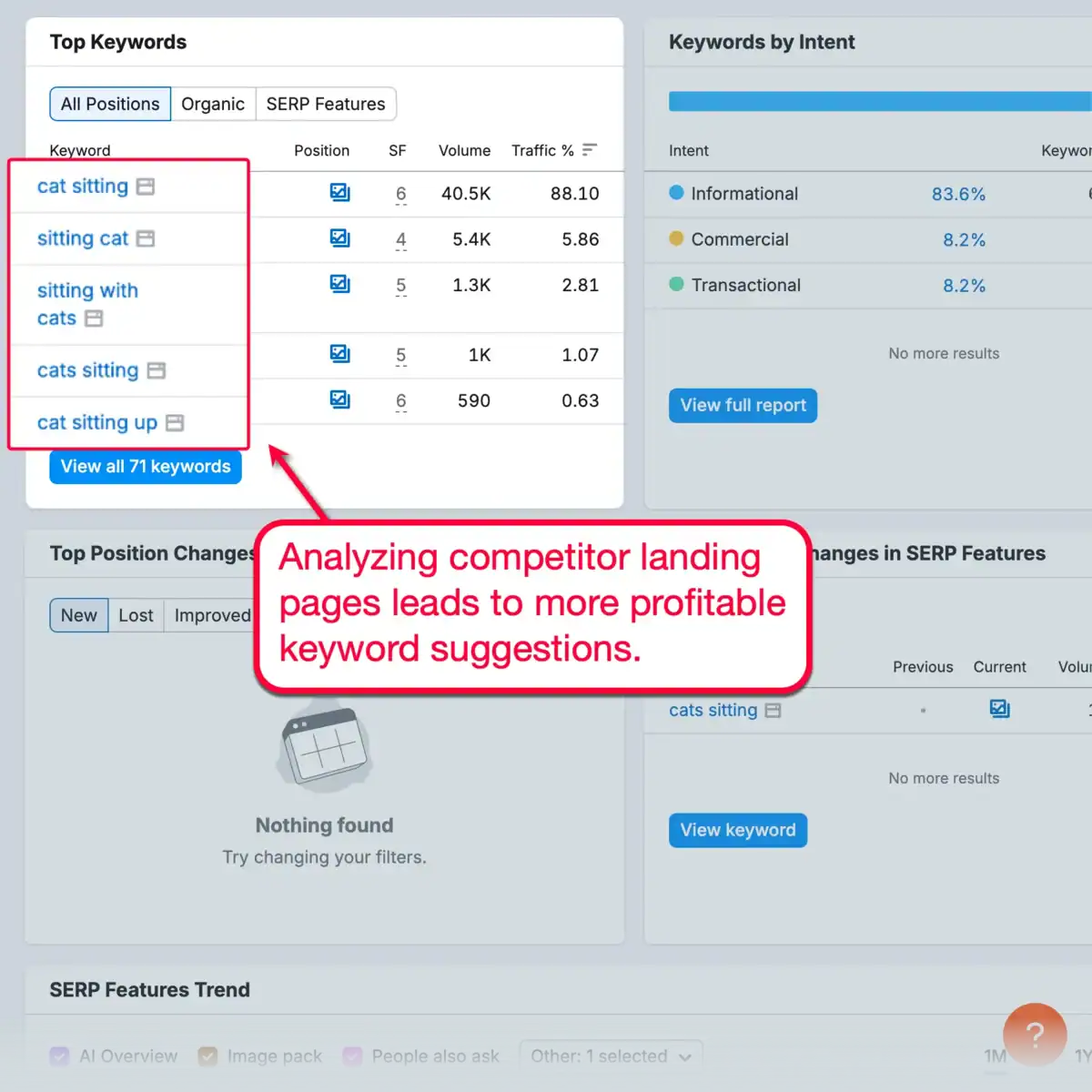Screen dimensions: 1092x1092
Task: Click the SERP features icon beside 'cat sitting' keyword
Action: tap(146, 186)
